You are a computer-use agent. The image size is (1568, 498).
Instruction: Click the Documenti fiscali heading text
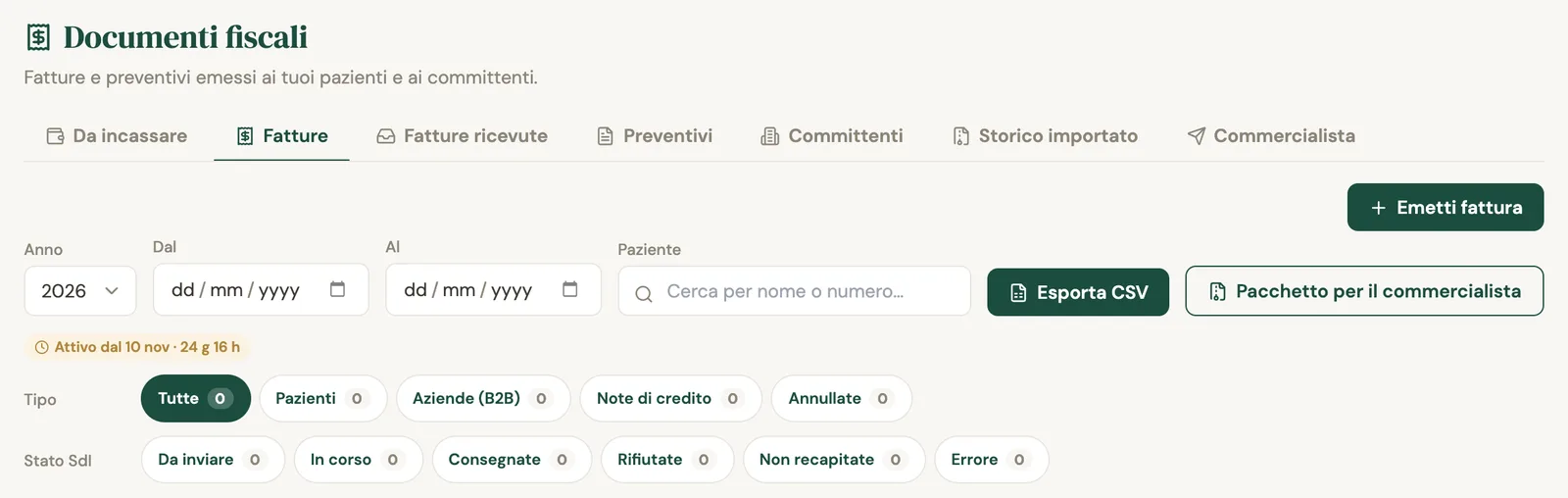pyautogui.click(x=185, y=37)
